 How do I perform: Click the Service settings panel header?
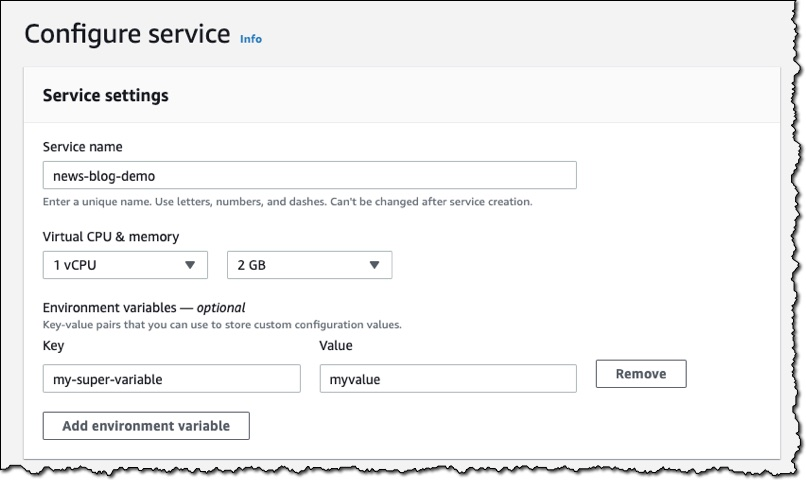[x=106, y=96]
